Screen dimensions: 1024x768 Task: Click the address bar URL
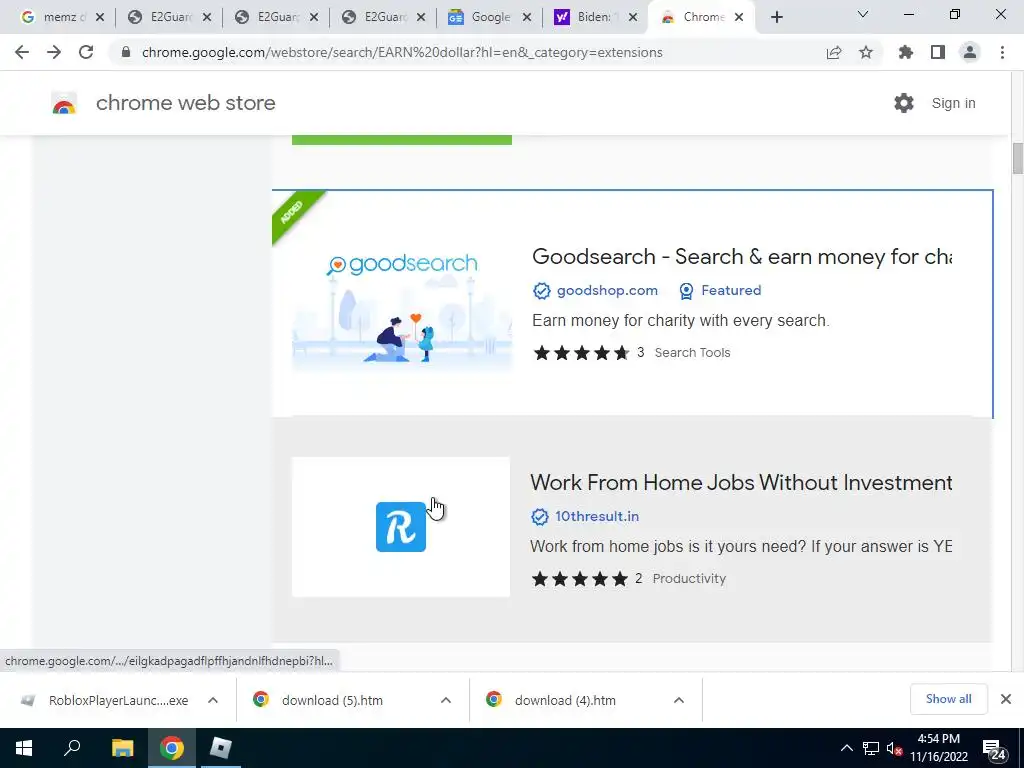coord(402,52)
